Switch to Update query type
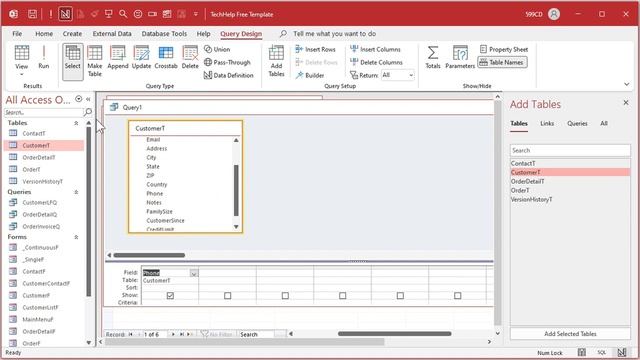 tap(141, 57)
